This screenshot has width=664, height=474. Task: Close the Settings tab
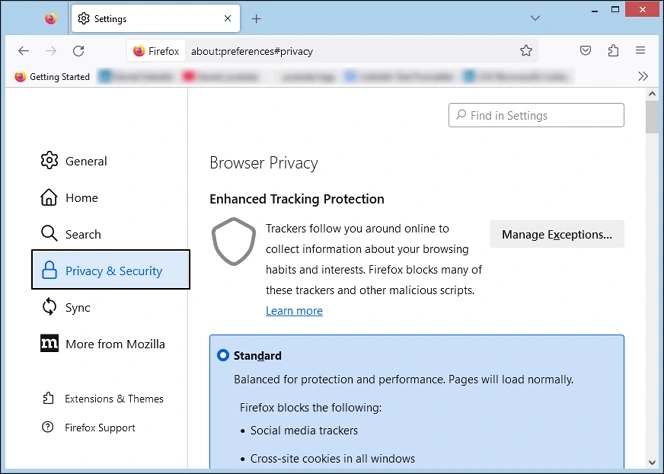tap(227, 18)
